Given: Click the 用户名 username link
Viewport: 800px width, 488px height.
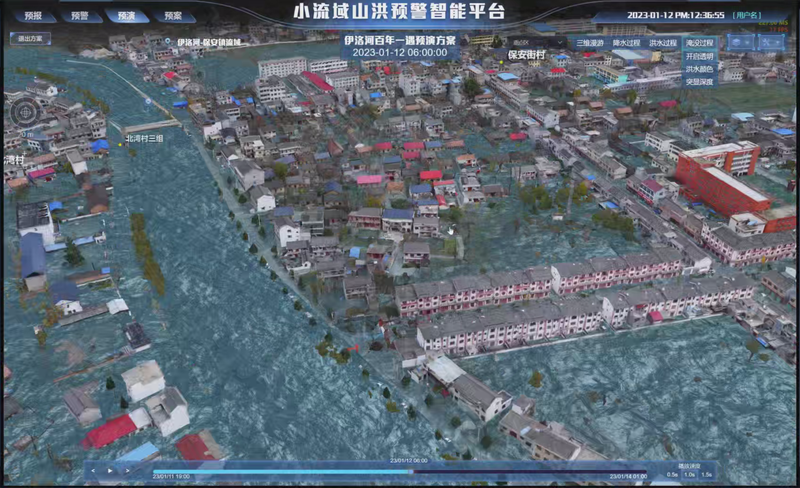Looking at the screenshot, I should [x=747, y=15].
